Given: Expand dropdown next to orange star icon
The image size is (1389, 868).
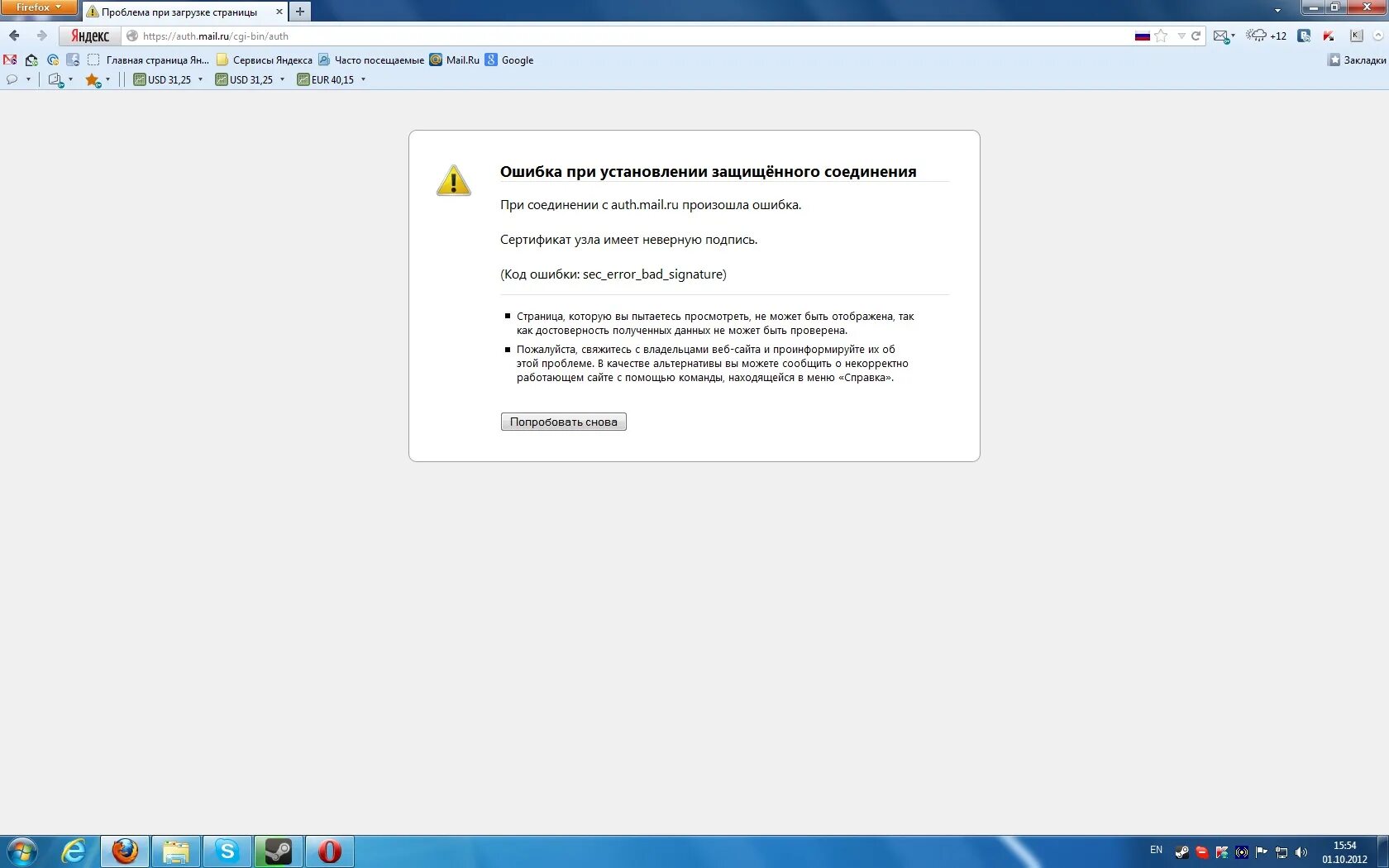Looking at the screenshot, I should click(x=107, y=79).
